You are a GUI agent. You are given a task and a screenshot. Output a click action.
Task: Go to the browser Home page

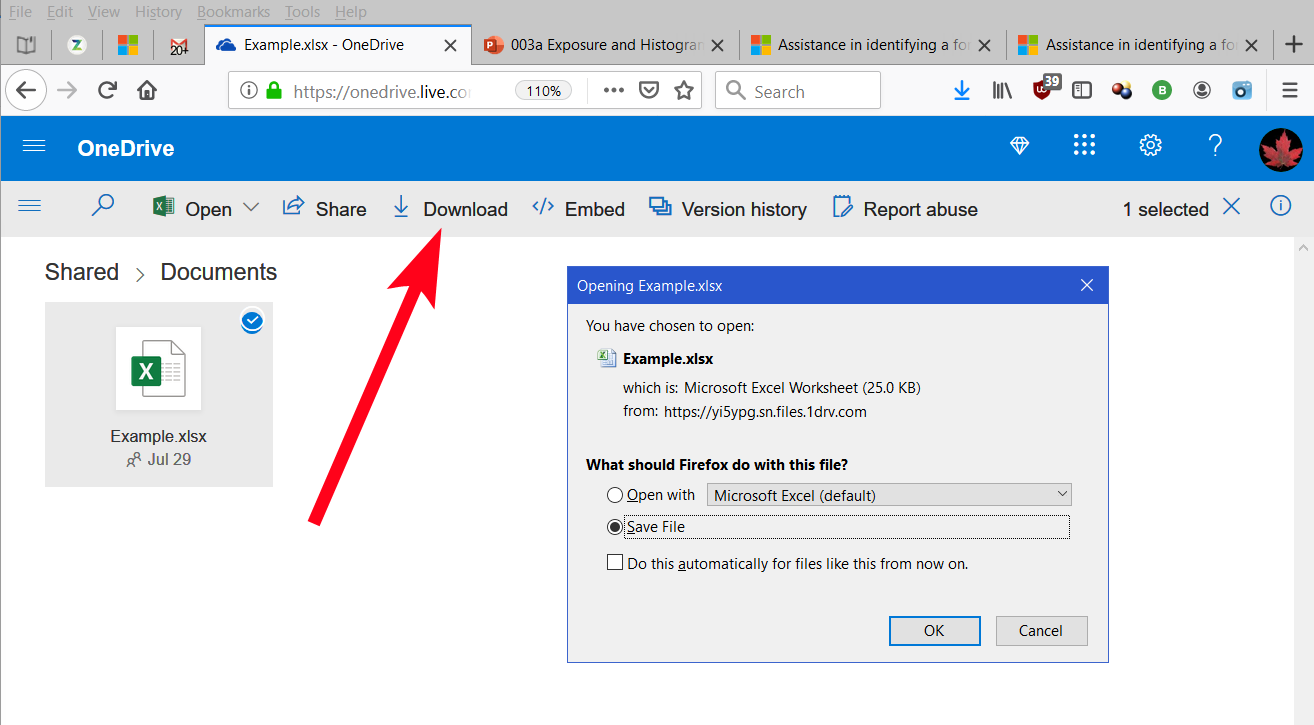(x=147, y=91)
